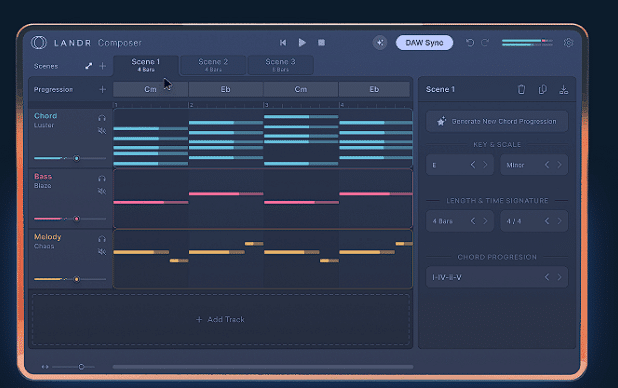Increase length from 4 Bars

(x=485, y=221)
